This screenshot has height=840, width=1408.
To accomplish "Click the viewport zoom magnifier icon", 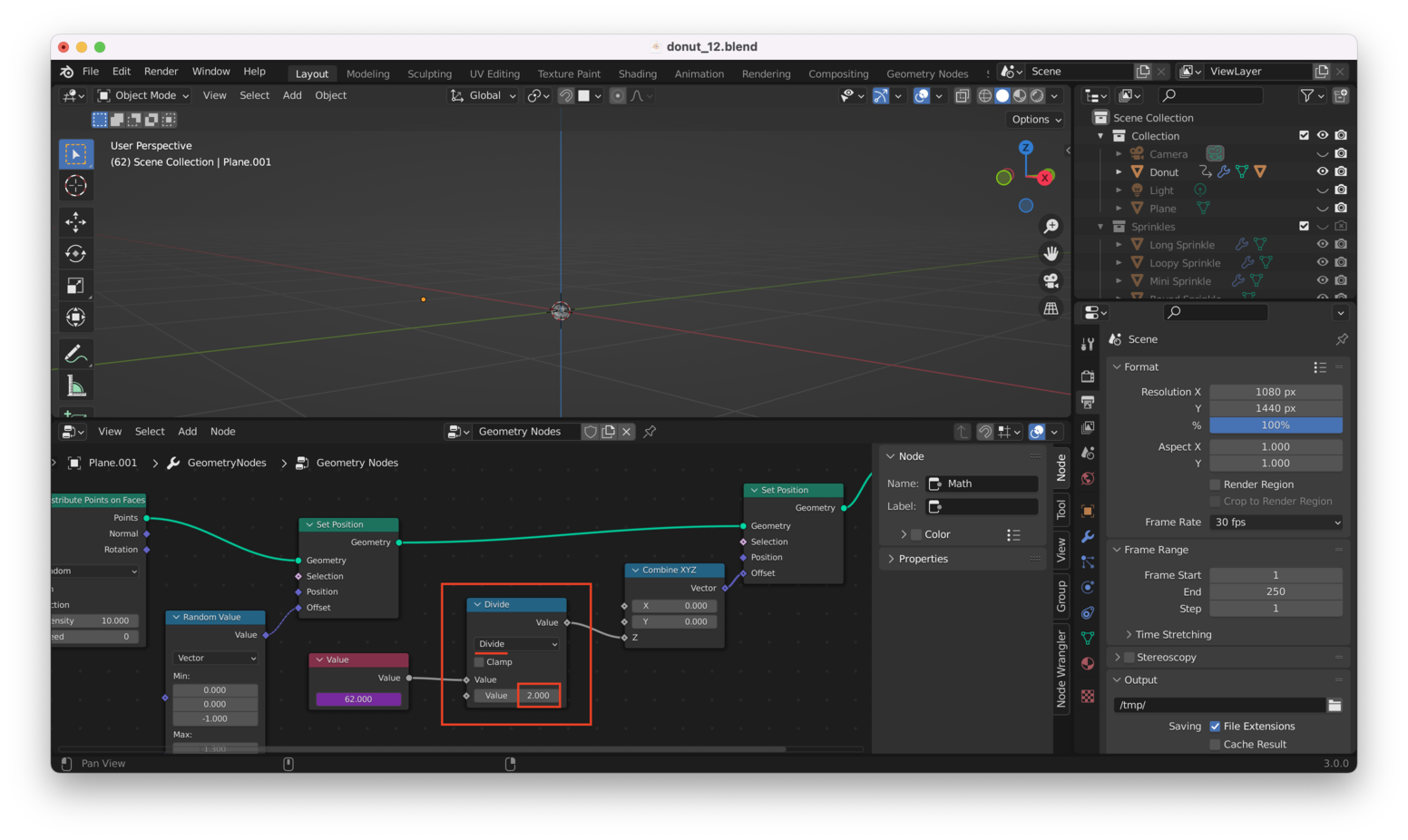I will point(1051,227).
